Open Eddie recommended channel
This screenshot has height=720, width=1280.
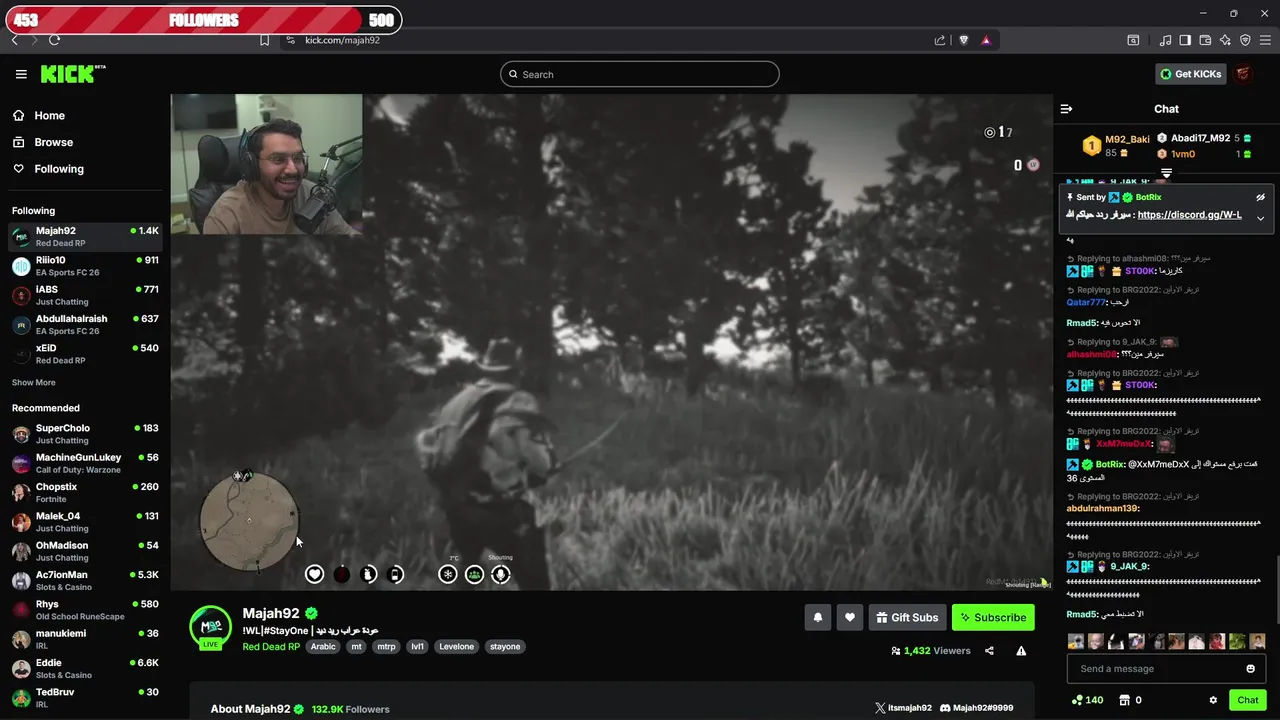85,669
